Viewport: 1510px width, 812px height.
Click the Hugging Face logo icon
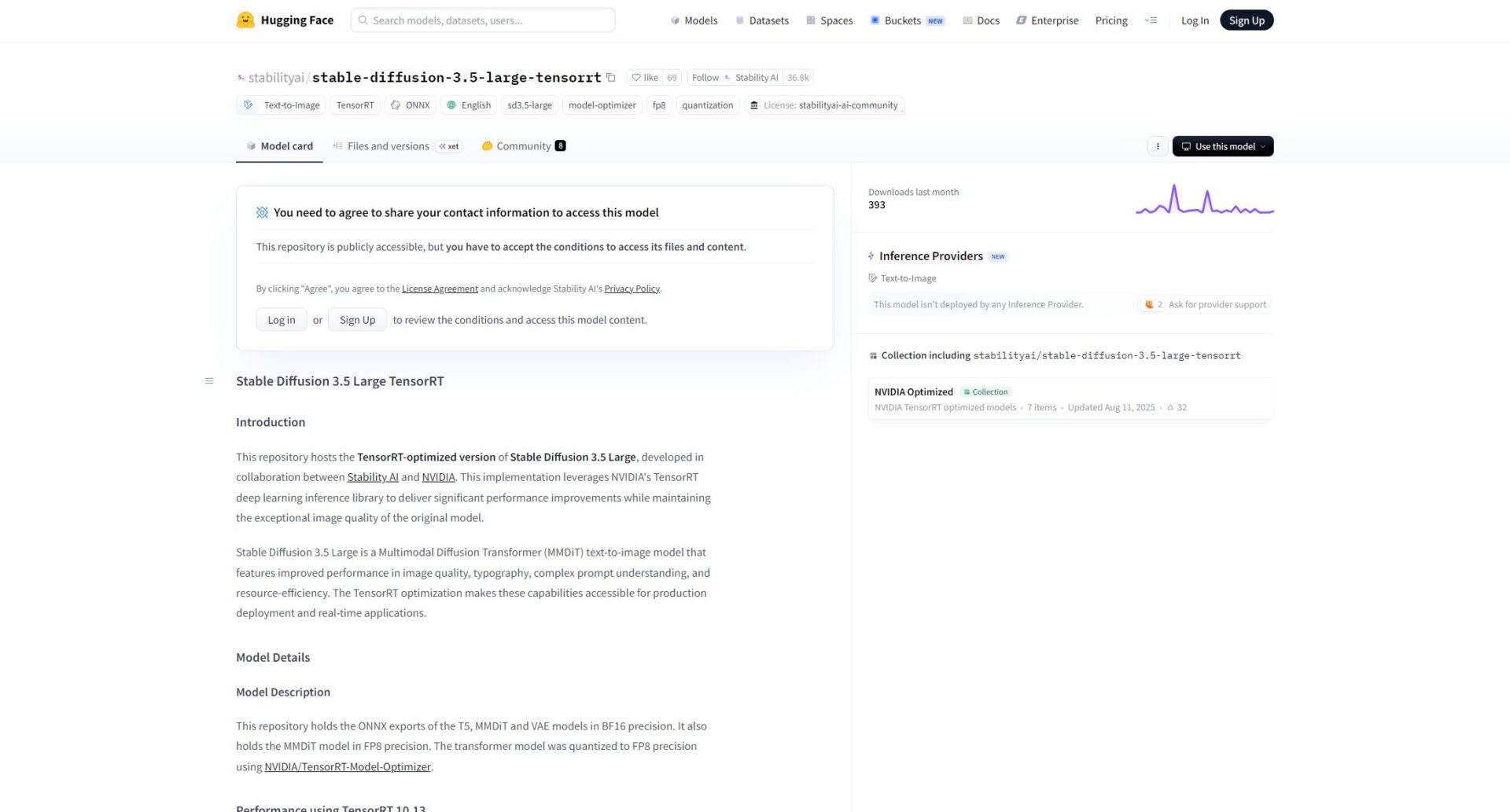(x=245, y=20)
